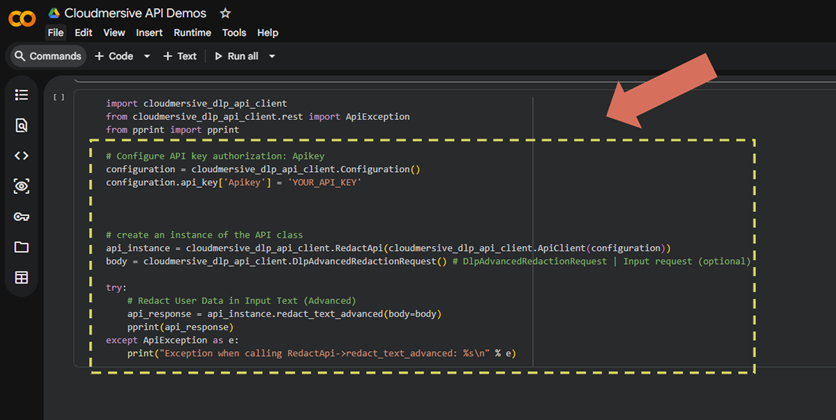Click the print exception message line
Image resolution: width=836 pixels, height=420 pixels.
click(321, 353)
